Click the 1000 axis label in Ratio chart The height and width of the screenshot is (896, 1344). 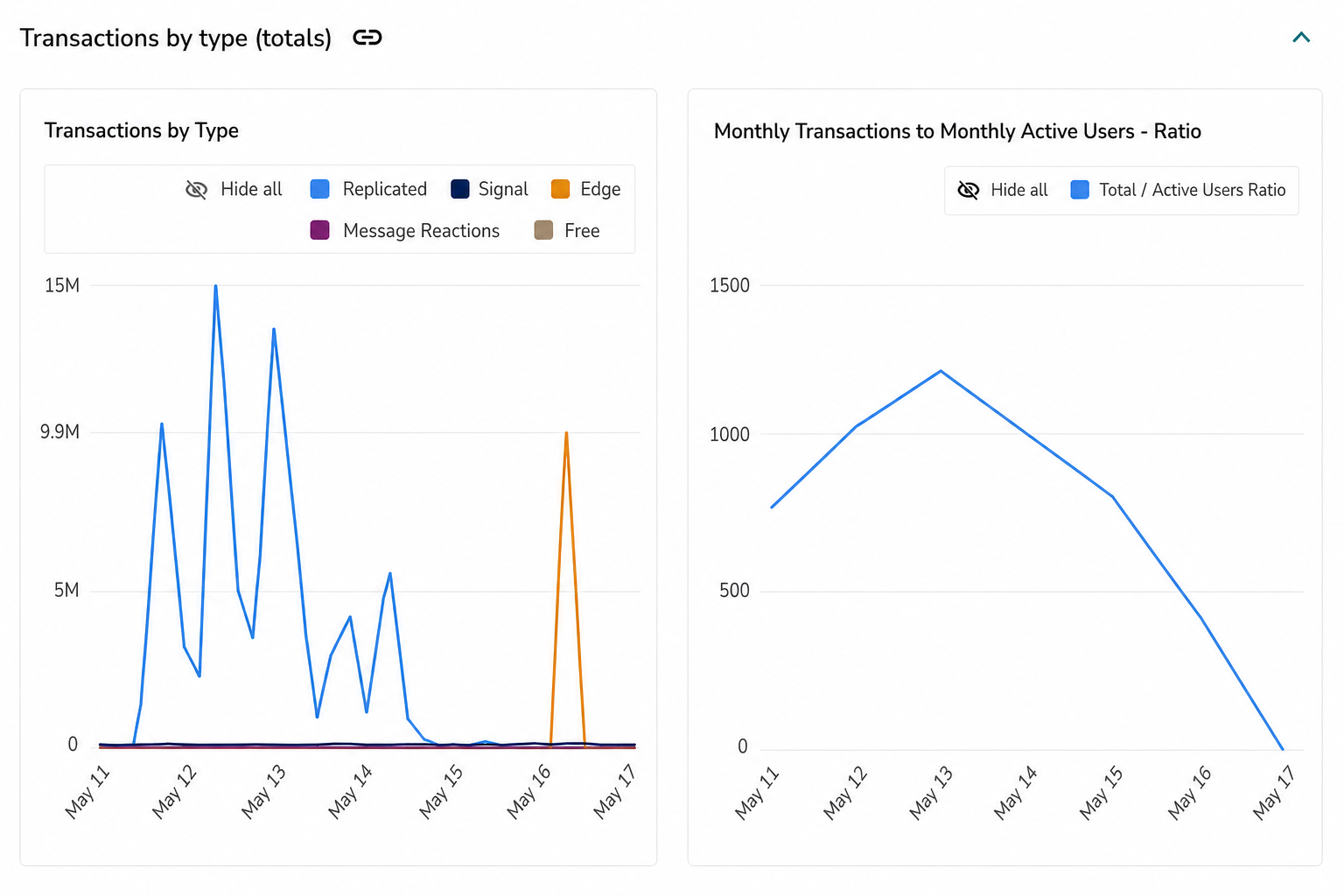(x=730, y=434)
